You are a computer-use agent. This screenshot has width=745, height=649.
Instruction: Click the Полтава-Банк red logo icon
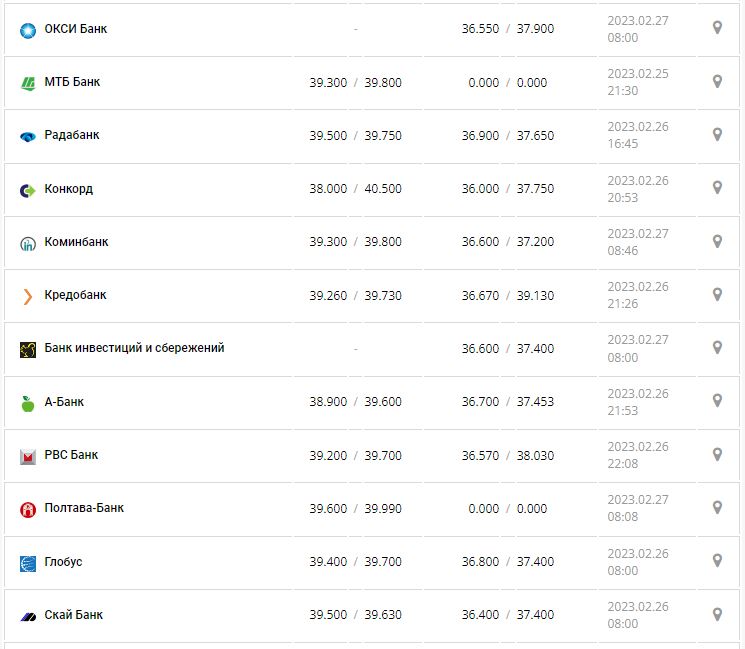28,509
